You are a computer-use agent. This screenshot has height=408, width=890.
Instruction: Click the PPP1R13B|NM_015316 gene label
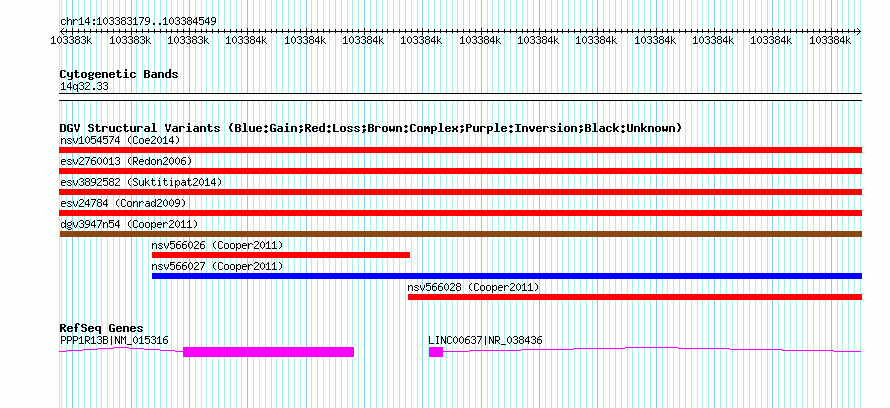pyautogui.click(x=114, y=340)
